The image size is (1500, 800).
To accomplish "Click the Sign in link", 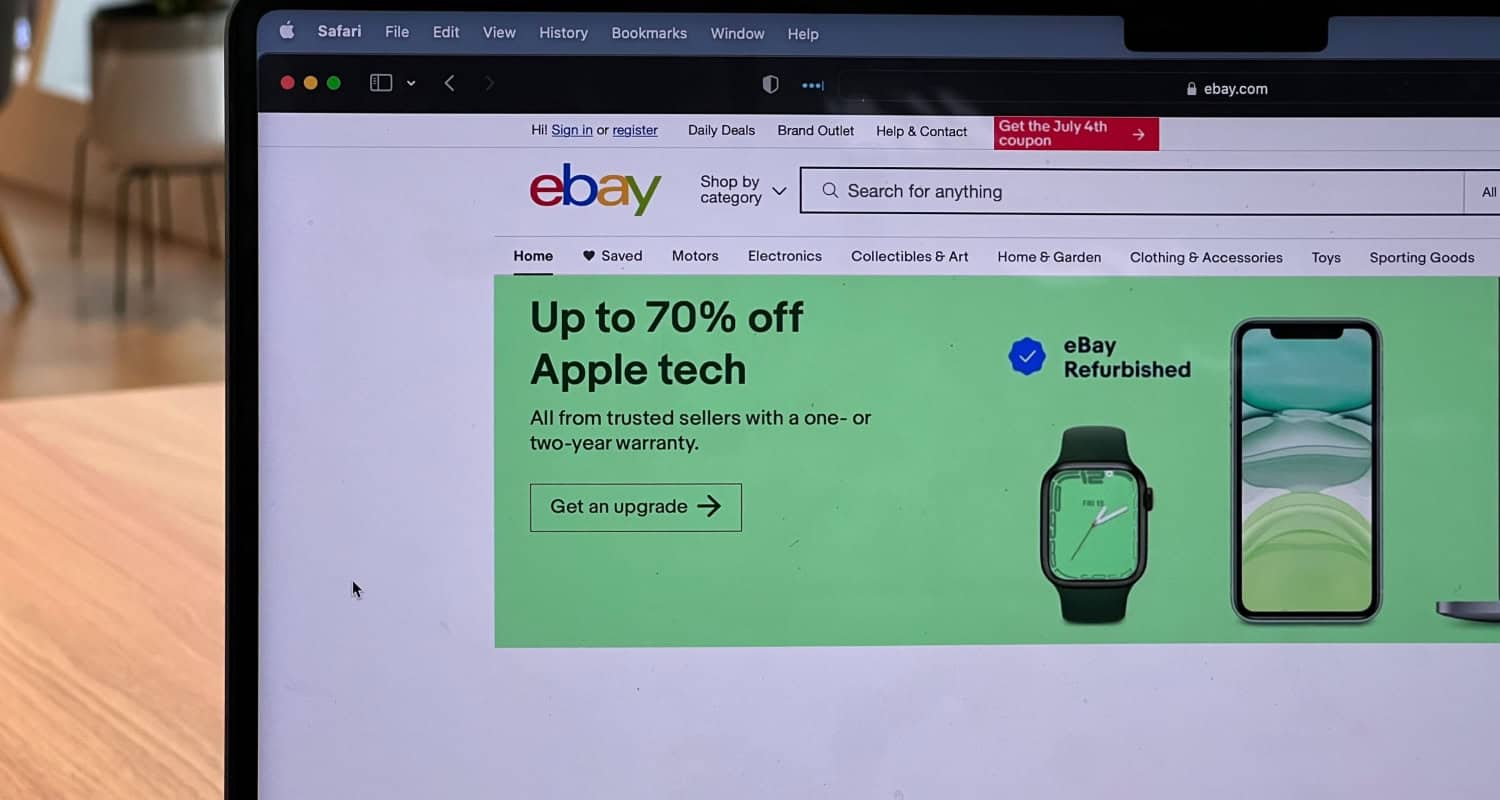I will [x=572, y=130].
